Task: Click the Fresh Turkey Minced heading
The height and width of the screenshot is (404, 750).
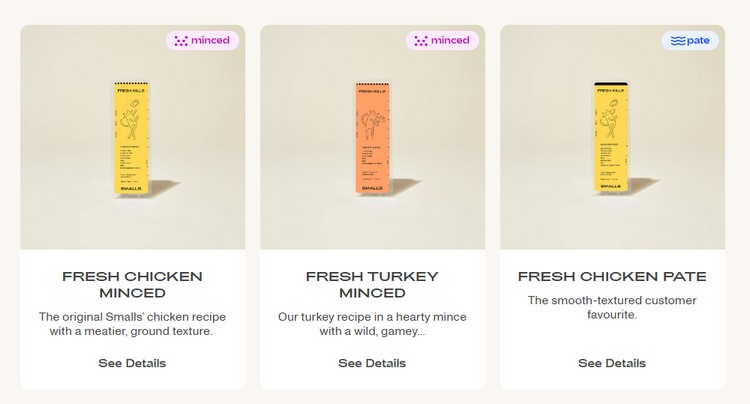Action: 372,284
